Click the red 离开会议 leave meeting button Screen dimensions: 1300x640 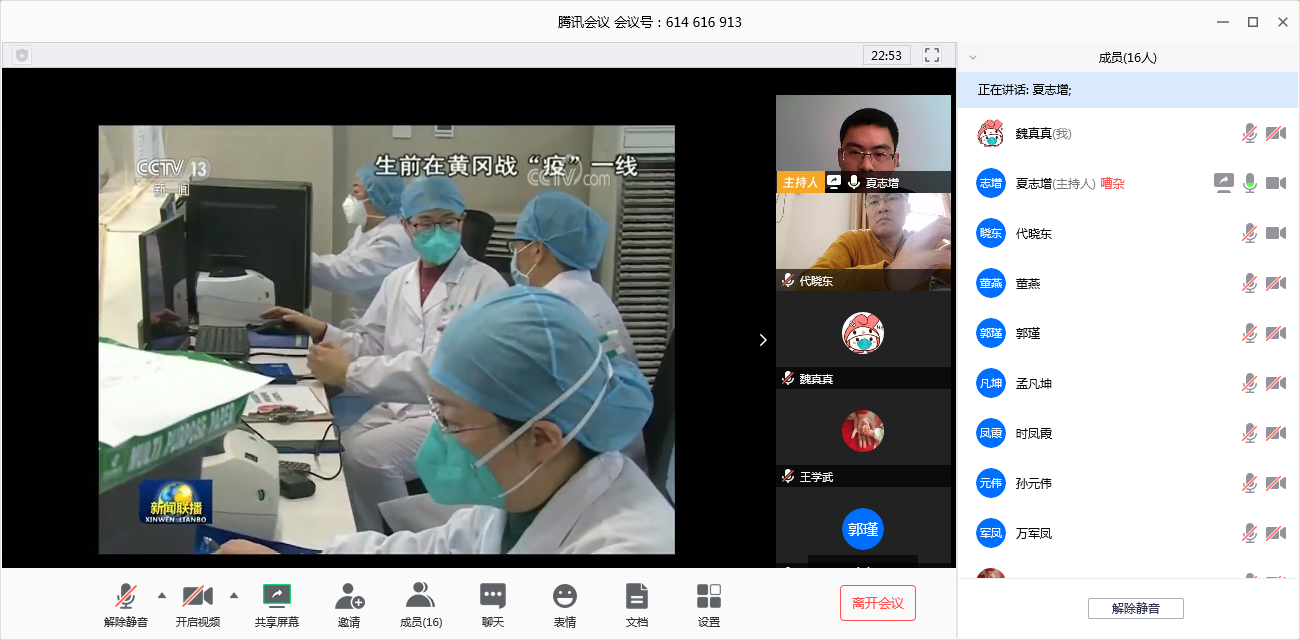point(877,603)
